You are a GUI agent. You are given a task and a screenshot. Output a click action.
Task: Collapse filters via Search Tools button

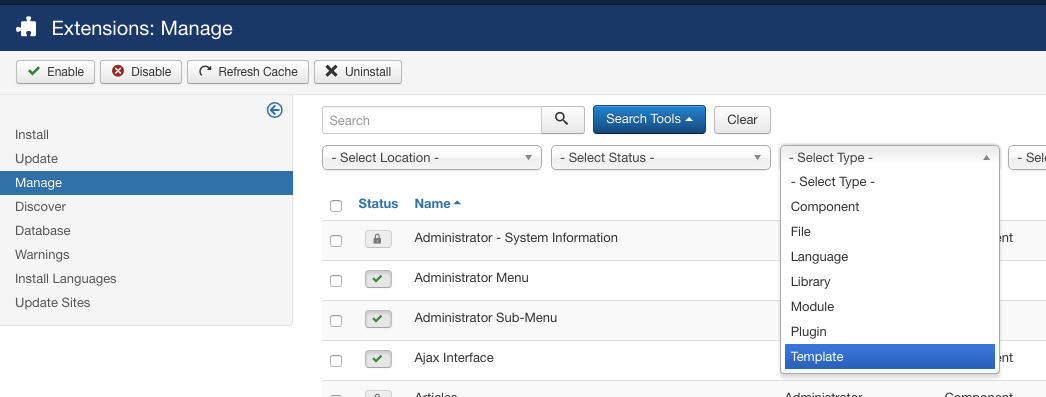[649, 119]
